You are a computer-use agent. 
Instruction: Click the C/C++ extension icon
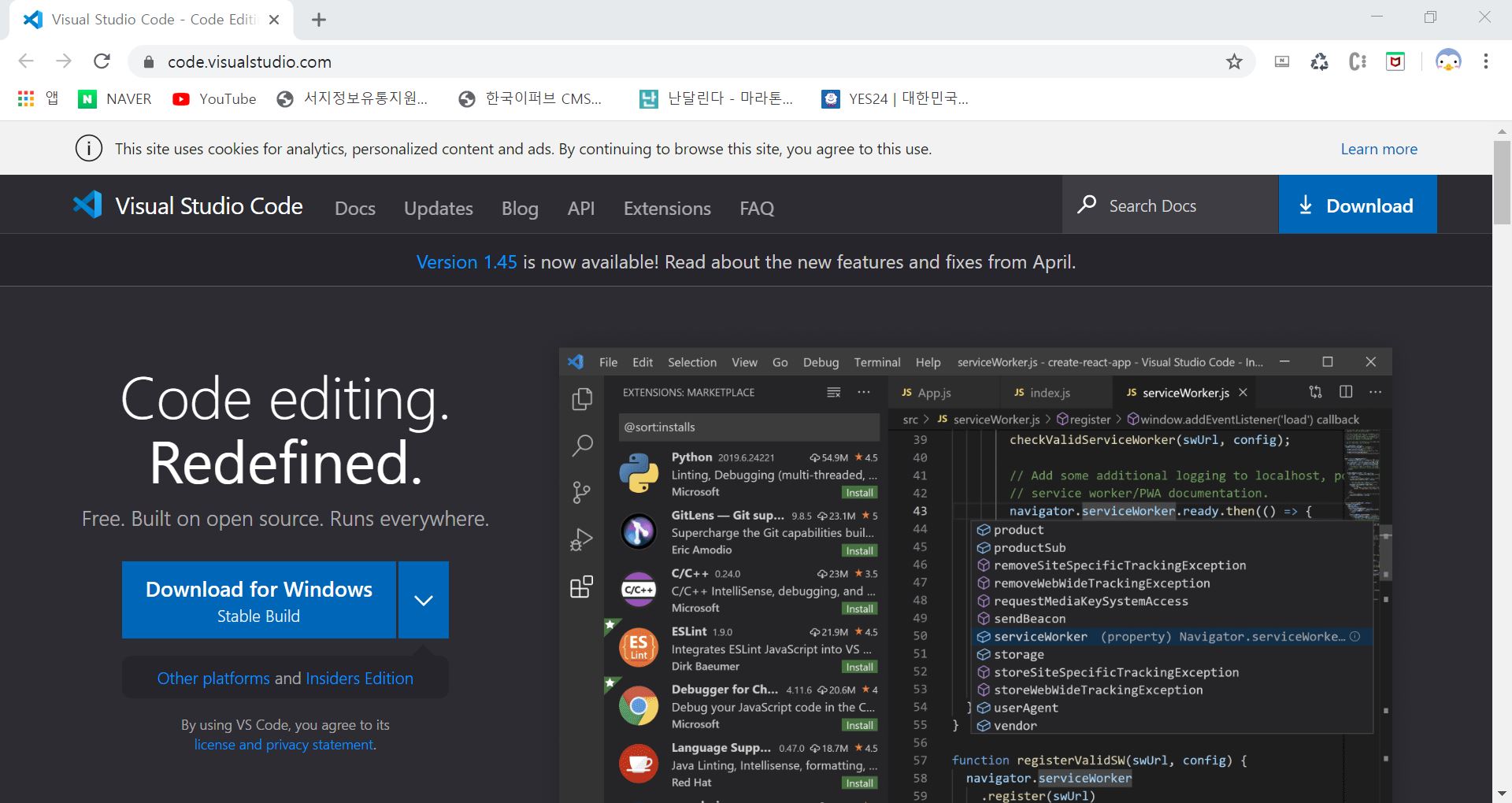(x=639, y=590)
